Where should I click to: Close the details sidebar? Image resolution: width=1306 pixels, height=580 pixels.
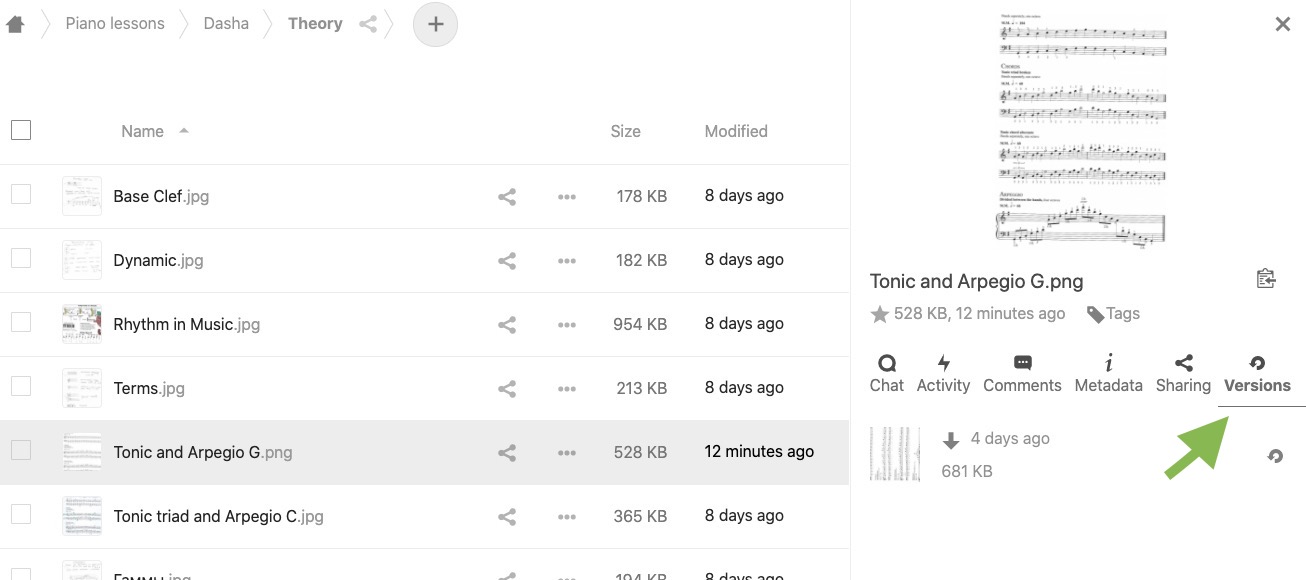(x=1283, y=24)
